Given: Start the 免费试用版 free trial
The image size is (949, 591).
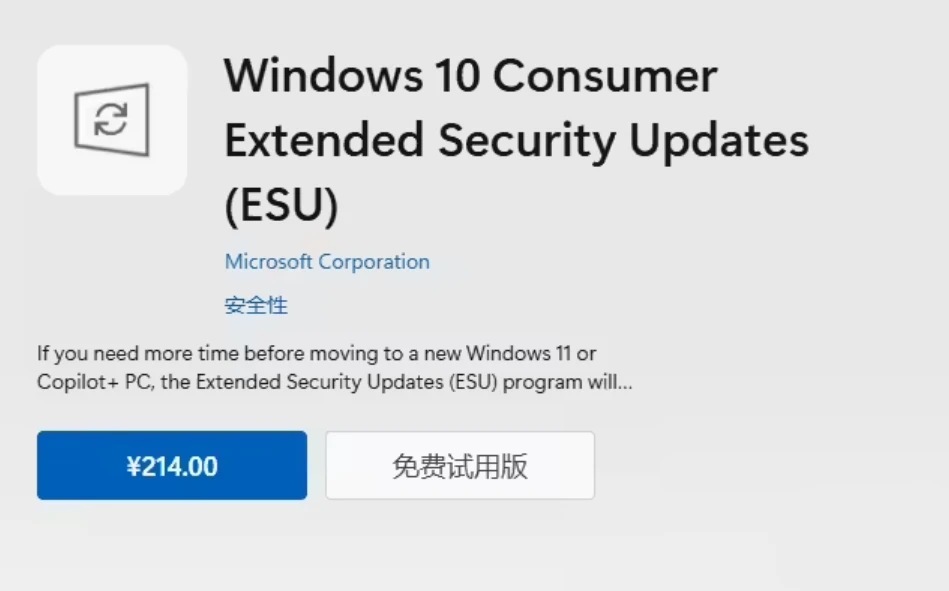Looking at the screenshot, I should point(460,466).
